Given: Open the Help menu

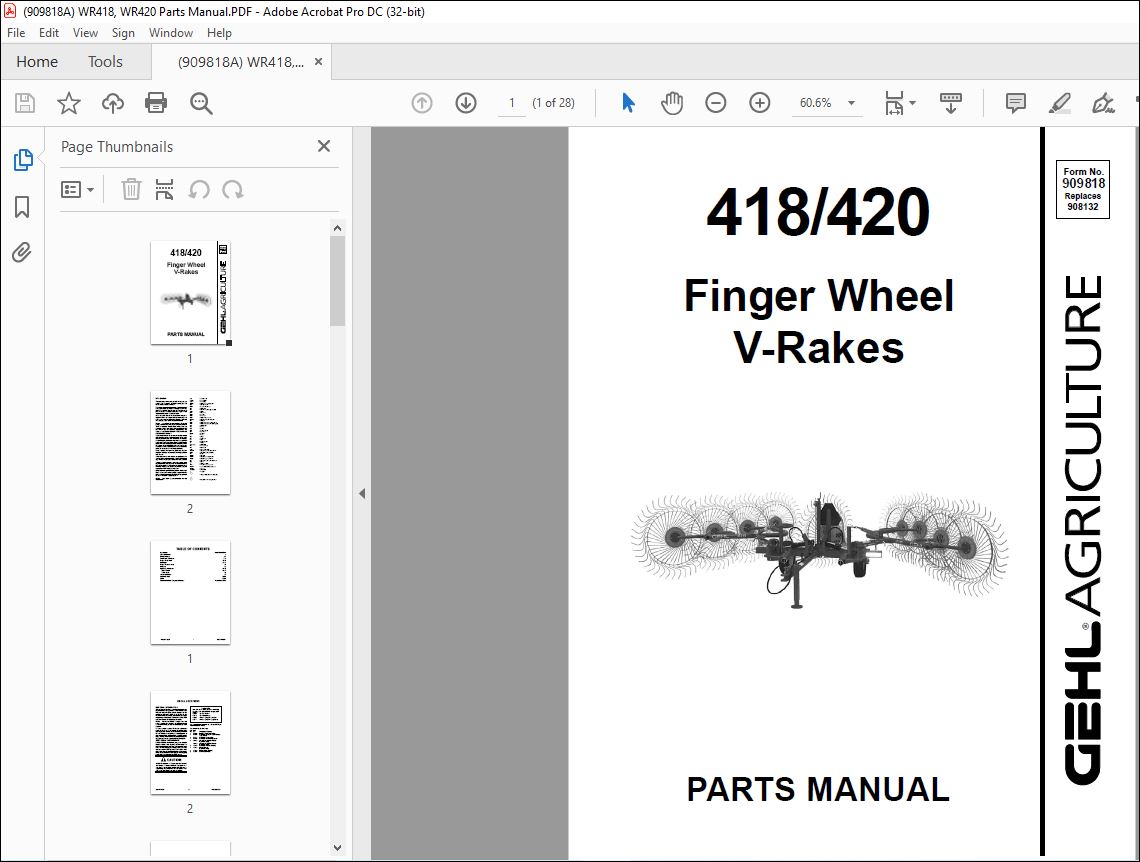Looking at the screenshot, I should click(x=219, y=33).
